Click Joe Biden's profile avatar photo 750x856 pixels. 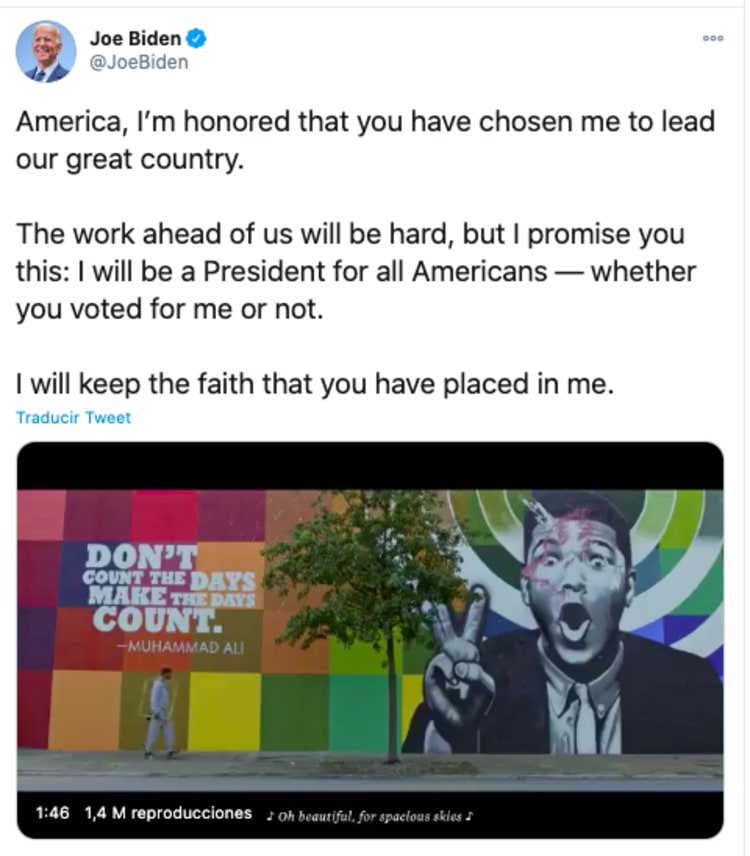pyautogui.click(x=46, y=51)
